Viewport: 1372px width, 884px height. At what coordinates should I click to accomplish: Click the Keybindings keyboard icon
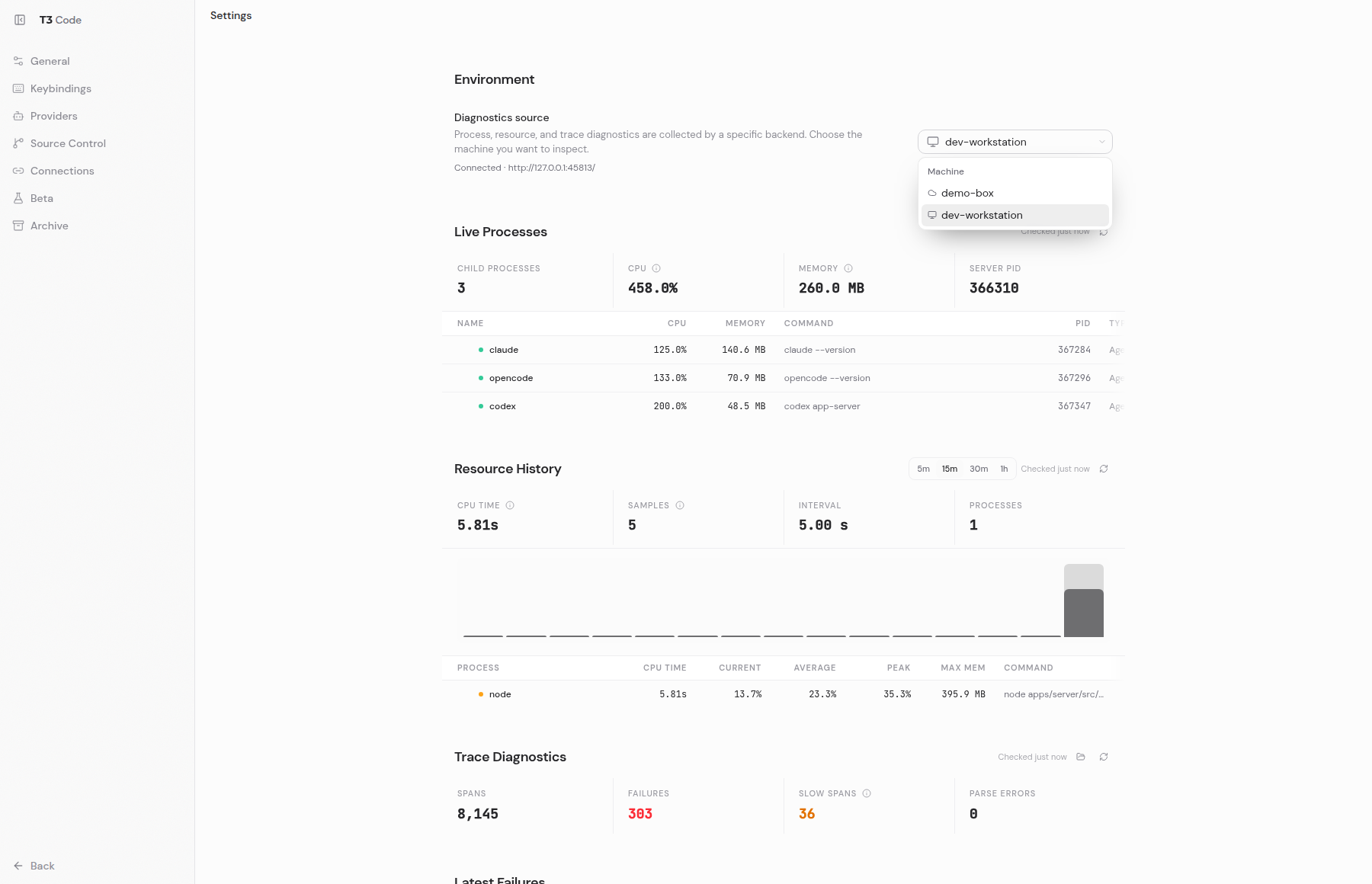(x=18, y=88)
